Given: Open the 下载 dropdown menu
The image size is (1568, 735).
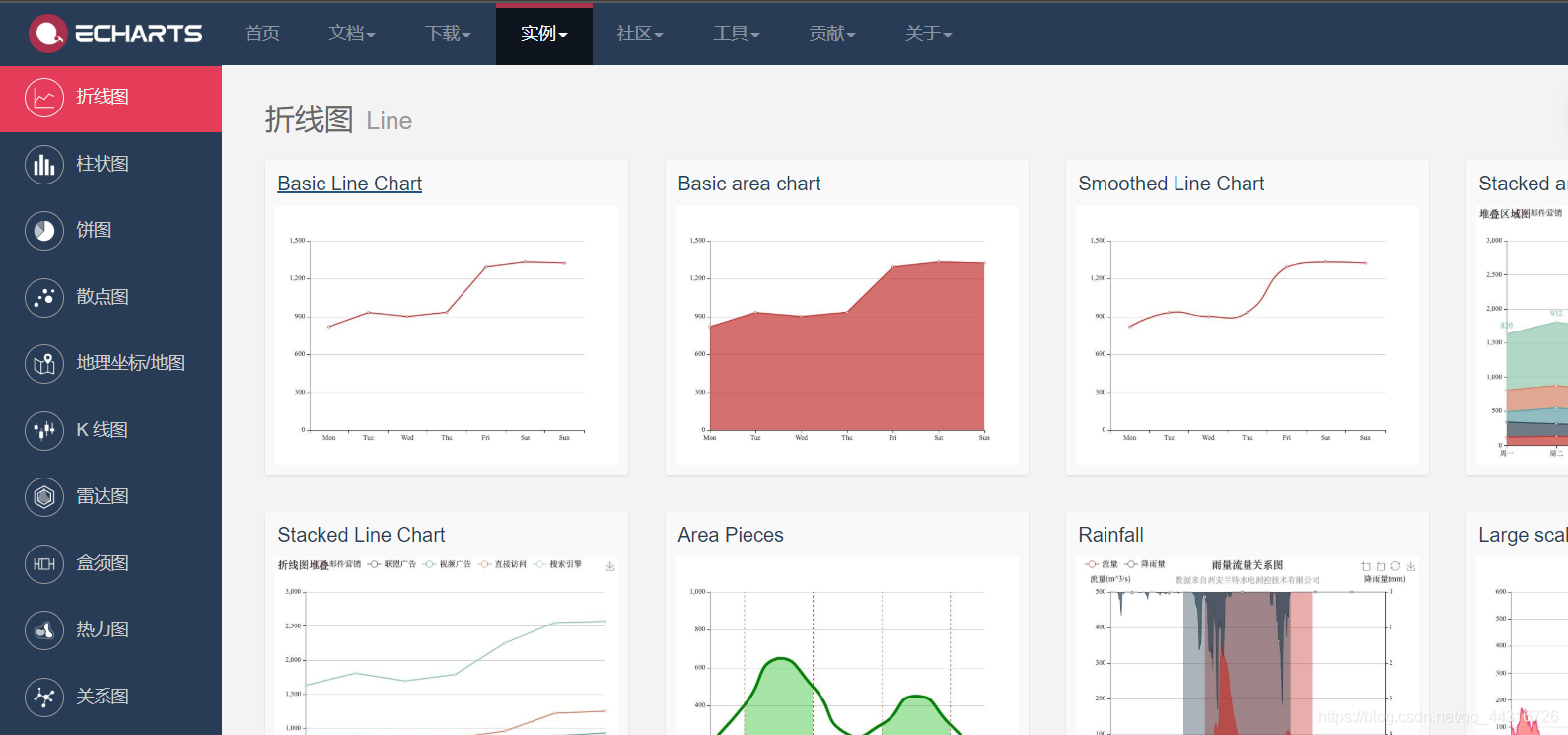Looking at the screenshot, I should [448, 34].
